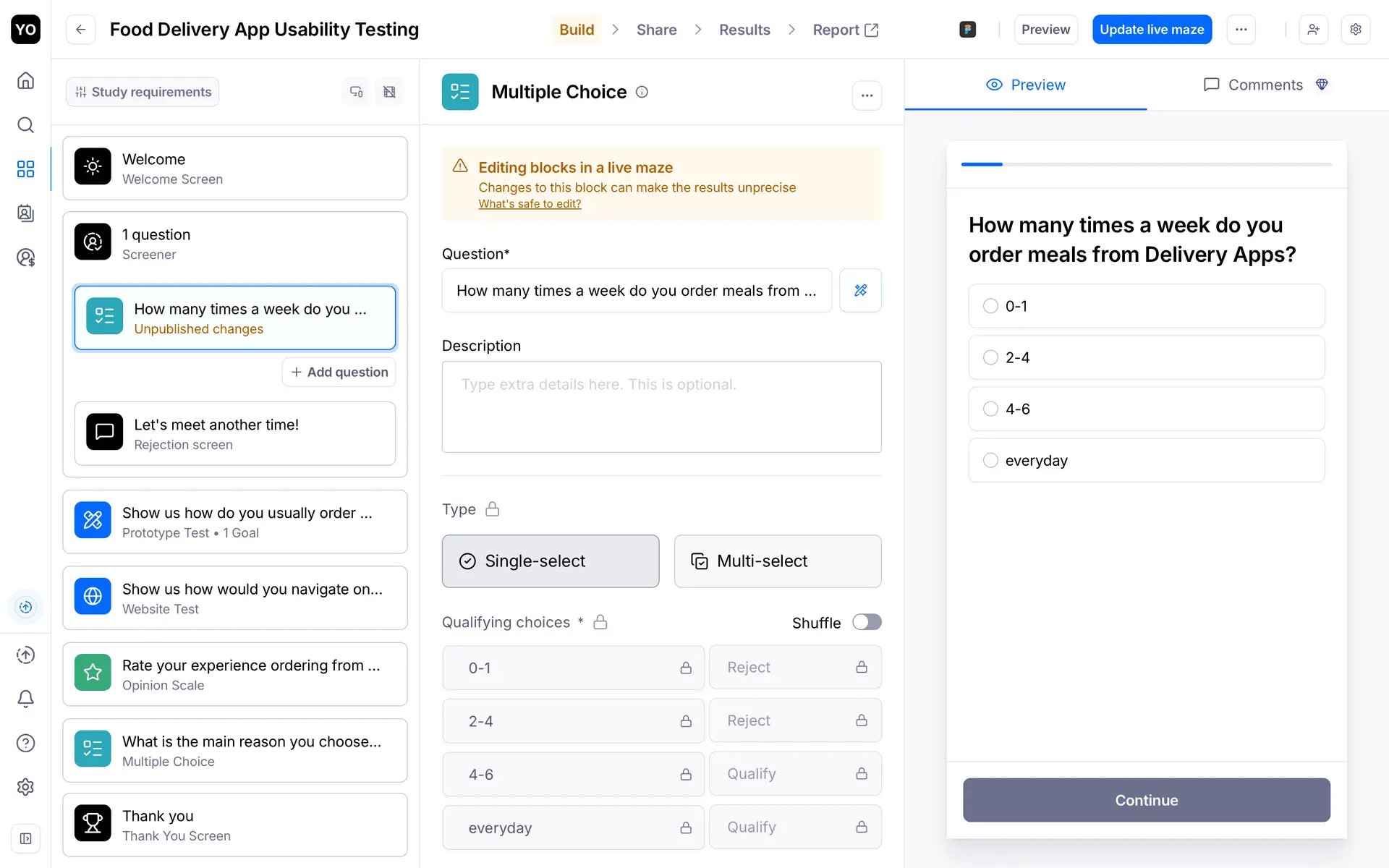Click into the Description text area

(661, 407)
